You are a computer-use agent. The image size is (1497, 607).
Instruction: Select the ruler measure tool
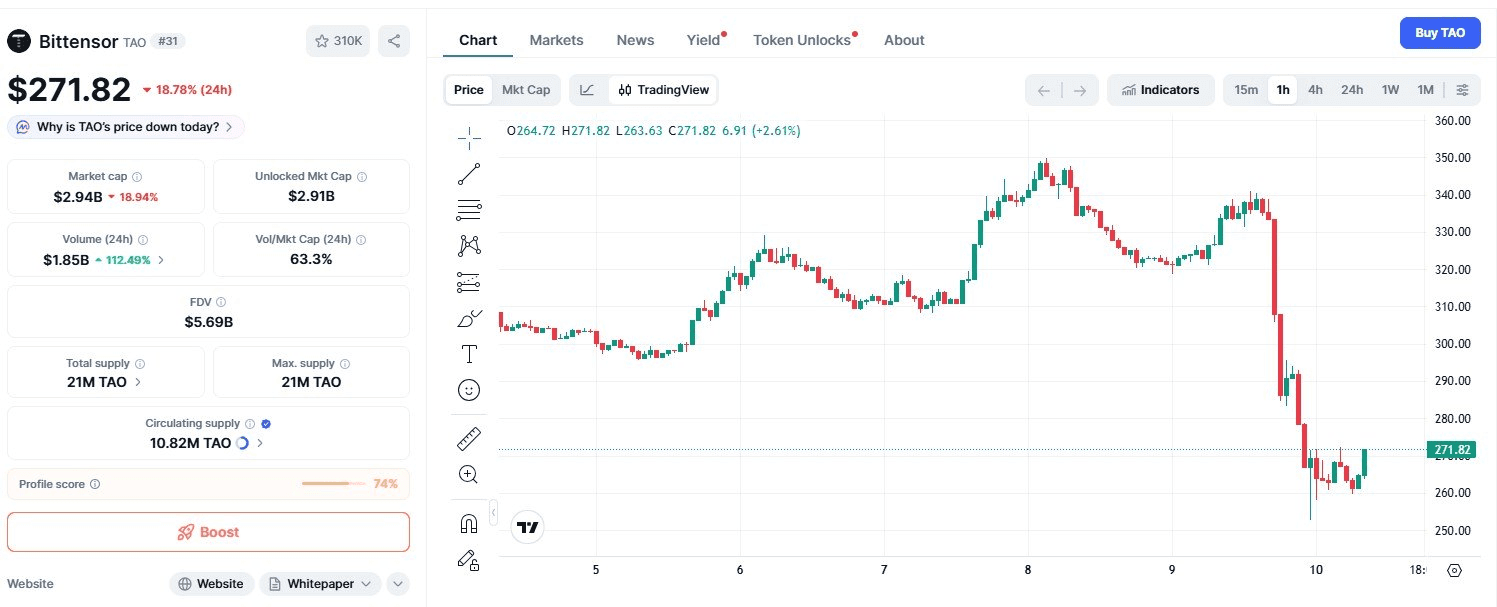pos(468,438)
